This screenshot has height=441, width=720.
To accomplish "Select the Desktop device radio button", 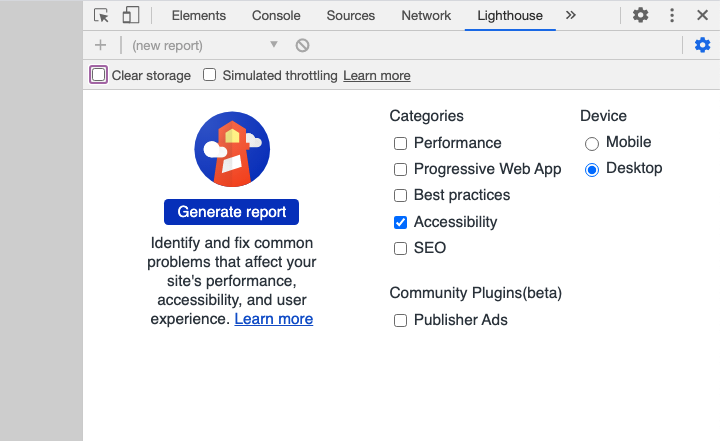I will (592, 170).
